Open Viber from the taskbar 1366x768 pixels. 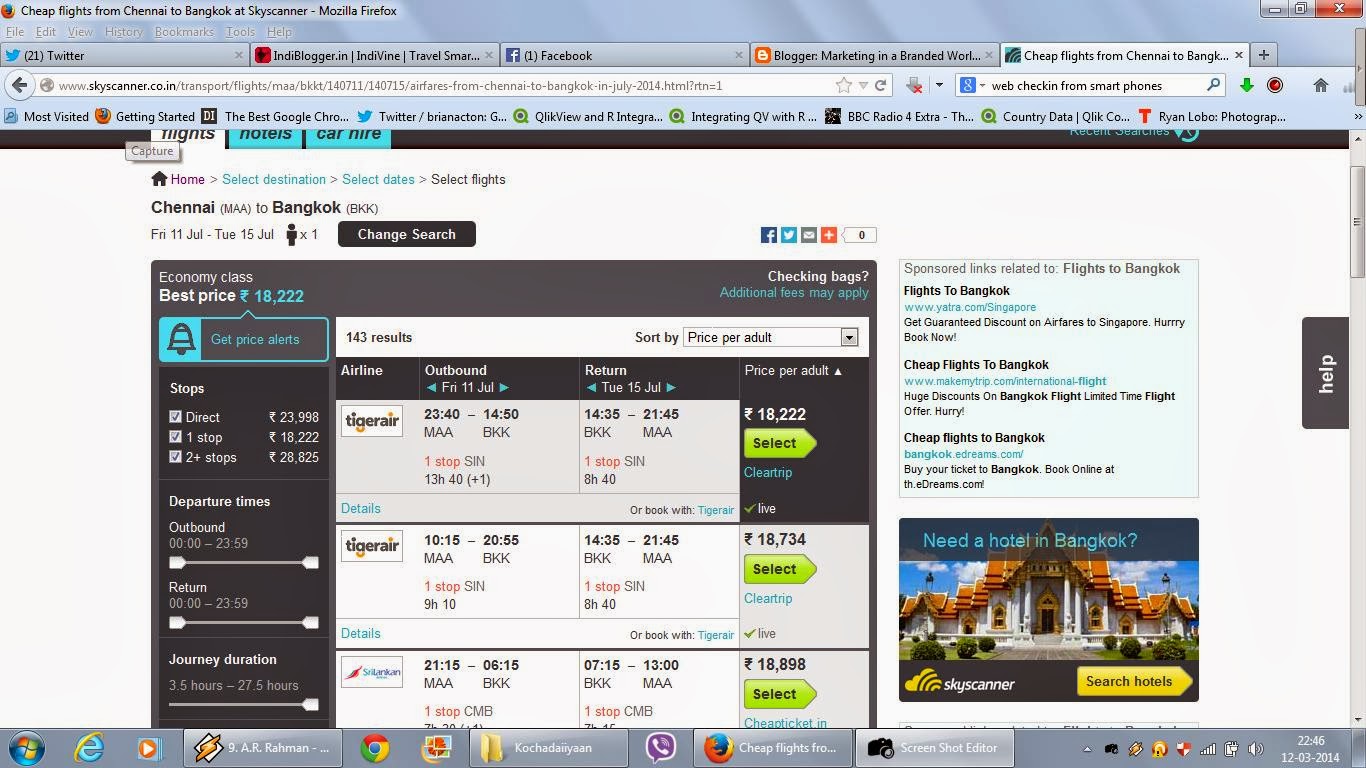pos(661,747)
